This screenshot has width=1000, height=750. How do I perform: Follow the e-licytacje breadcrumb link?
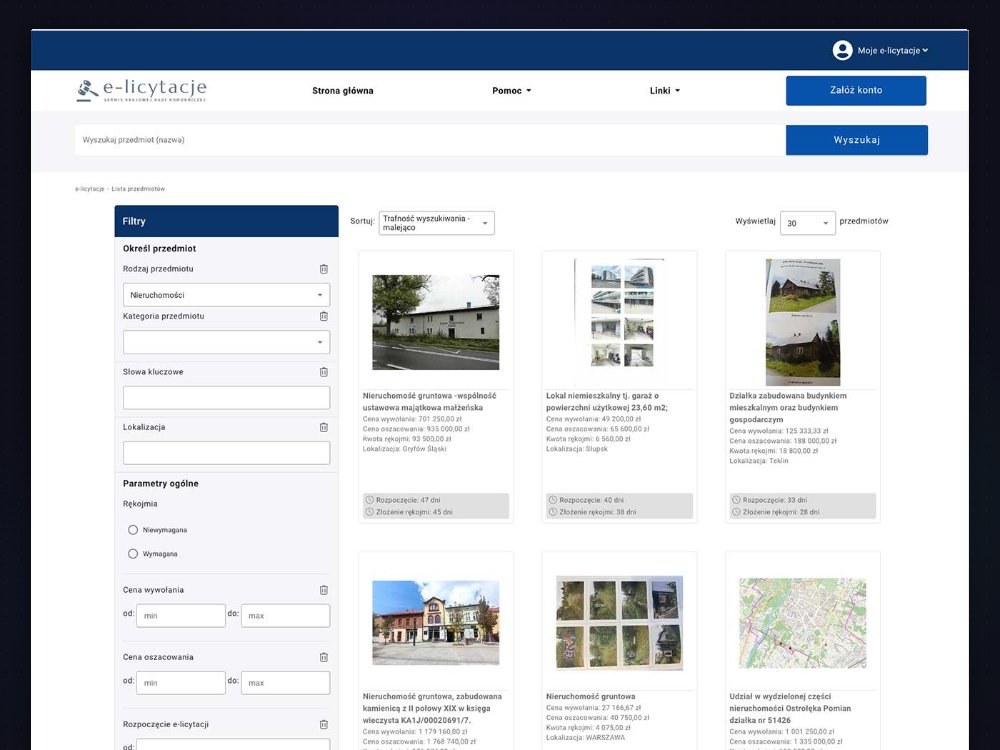(89, 189)
